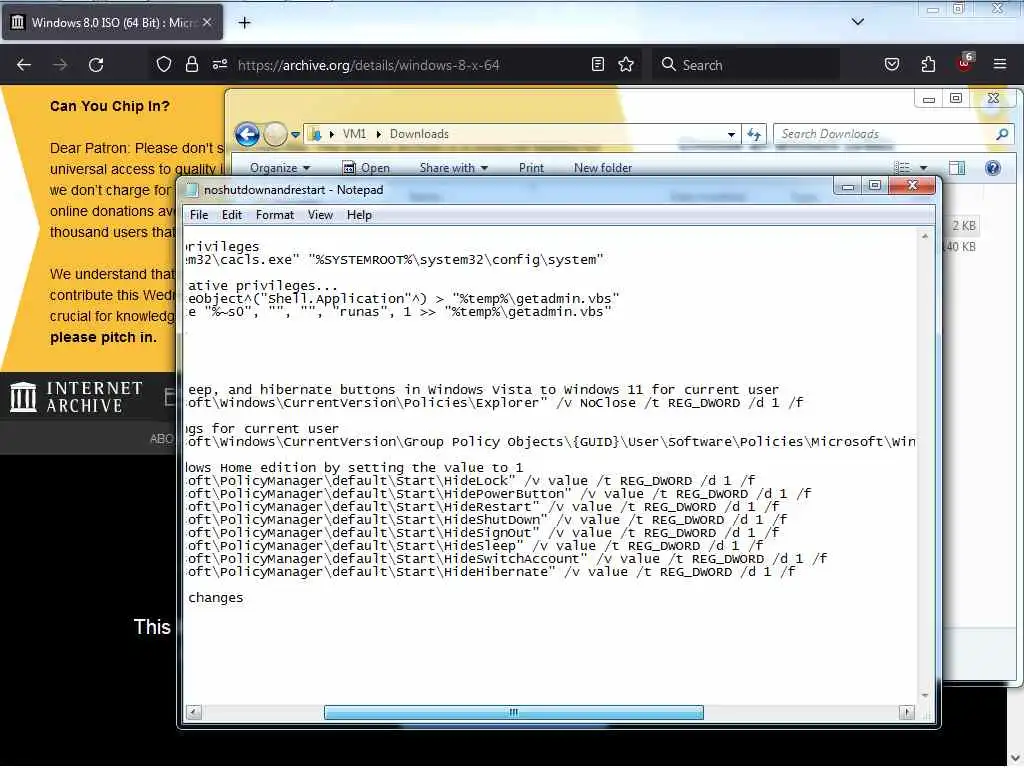1024x768 pixels.
Task: Click the archive.org address bar URL
Action: pos(368,65)
